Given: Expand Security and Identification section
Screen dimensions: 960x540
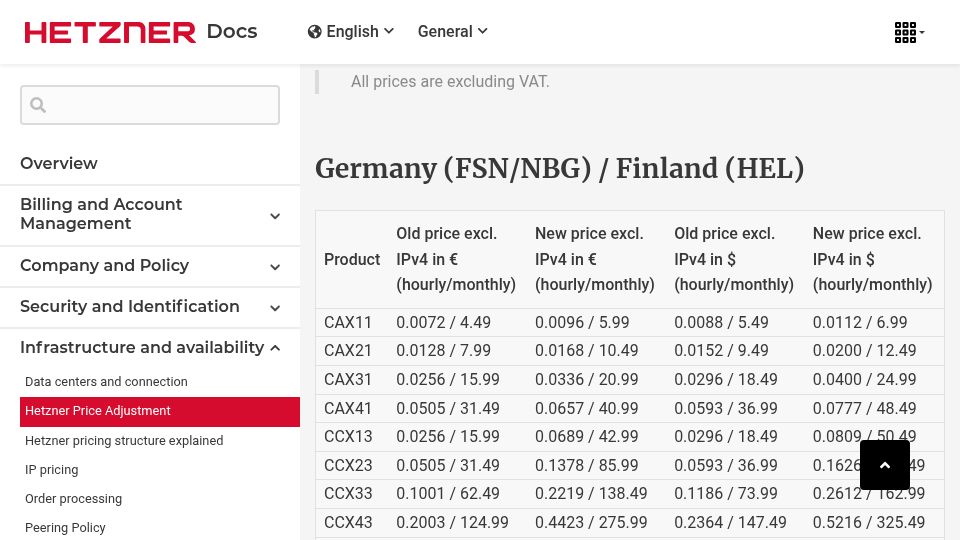Looking at the screenshot, I should point(150,307).
